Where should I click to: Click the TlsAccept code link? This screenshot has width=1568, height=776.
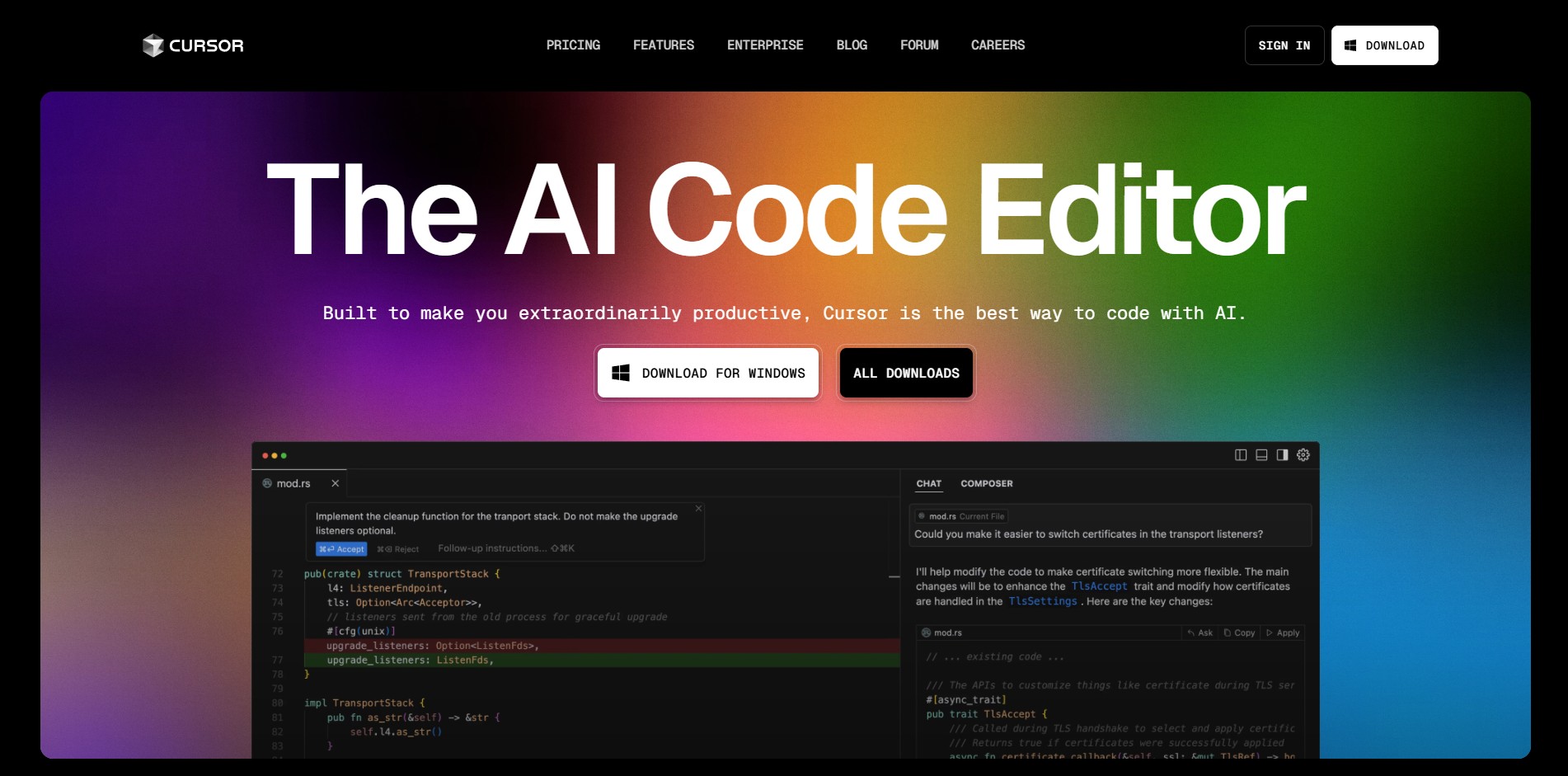(x=1099, y=586)
